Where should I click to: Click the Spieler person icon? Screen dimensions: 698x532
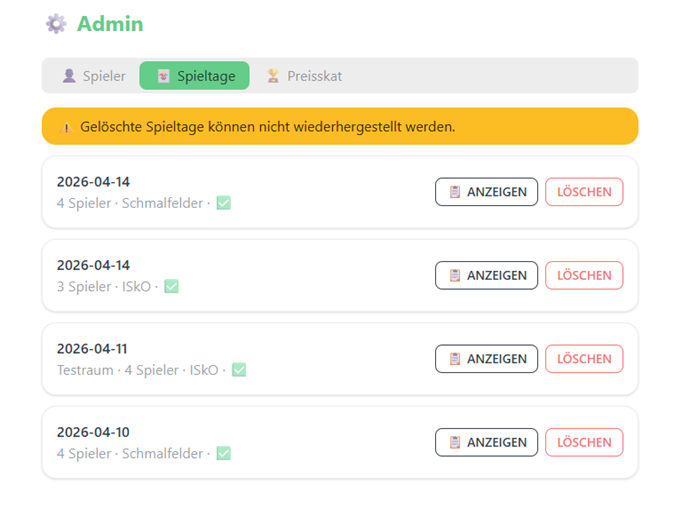tap(69, 76)
